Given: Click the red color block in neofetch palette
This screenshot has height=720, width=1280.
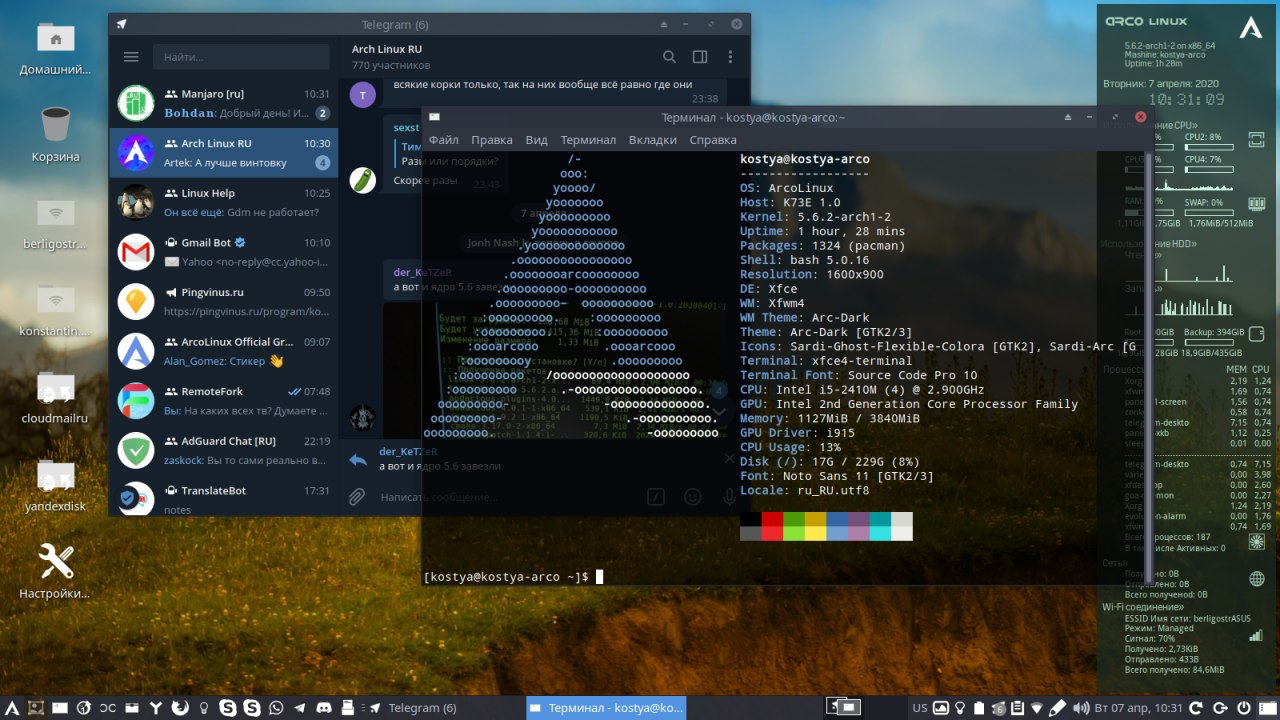Looking at the screenshot, I should coord(772,526).
